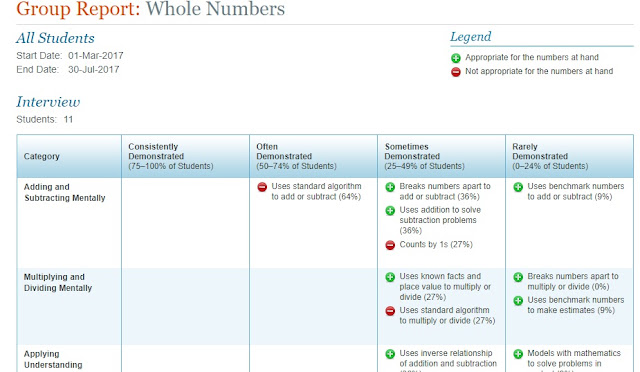
Task: Click the End Date value '30-Jul-2017'
Action: click(93, 69)
